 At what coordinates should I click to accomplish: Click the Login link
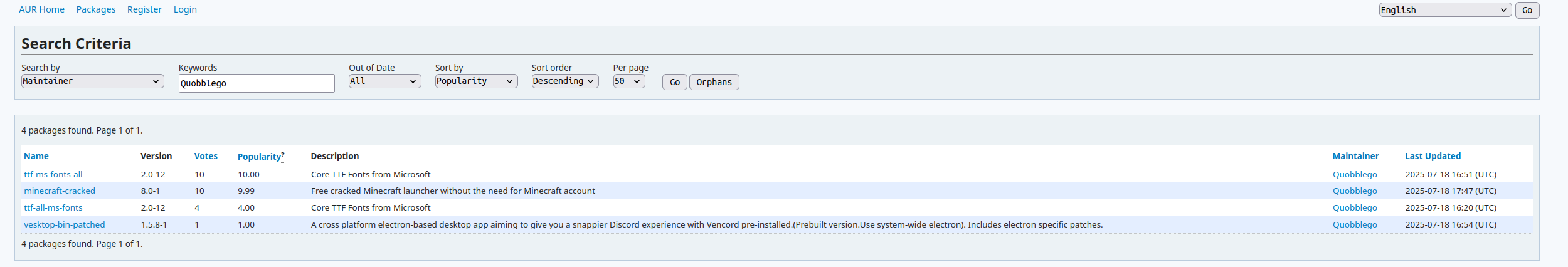(x=185, y=9)
